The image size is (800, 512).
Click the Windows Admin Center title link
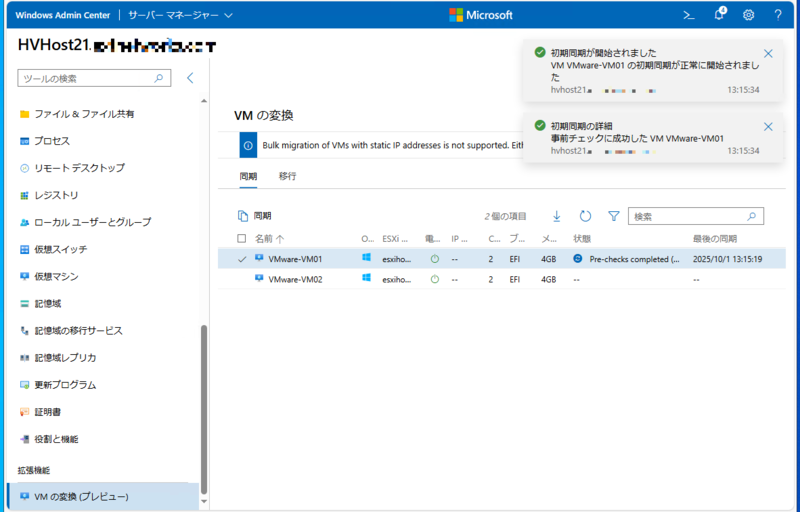63,15
